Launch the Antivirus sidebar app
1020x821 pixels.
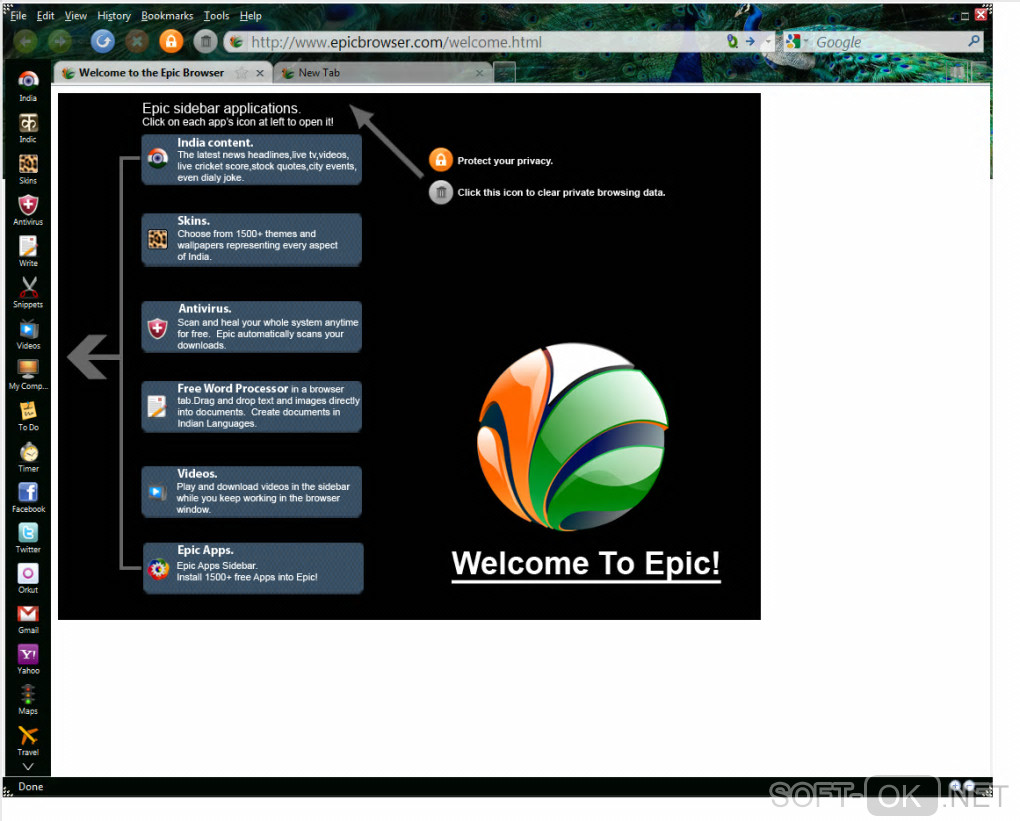(x=28, y=210)
